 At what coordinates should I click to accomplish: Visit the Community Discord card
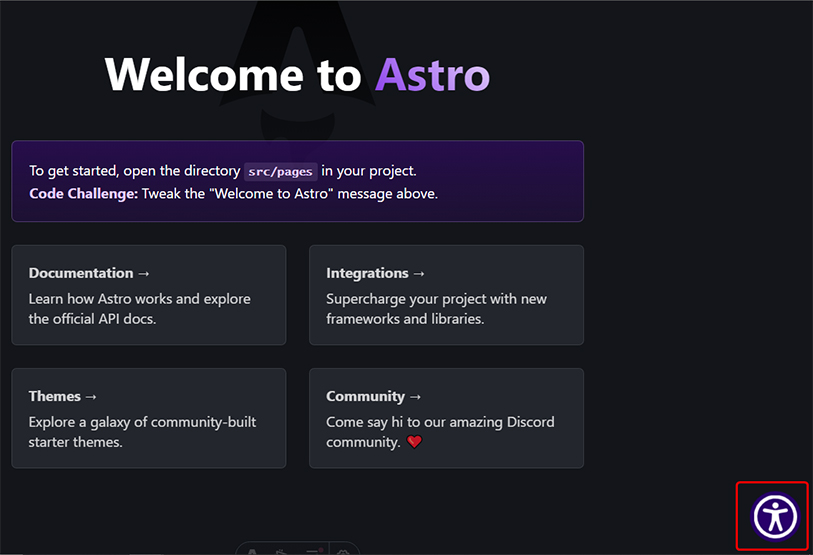pyautogui.click(x=446, y=418)
